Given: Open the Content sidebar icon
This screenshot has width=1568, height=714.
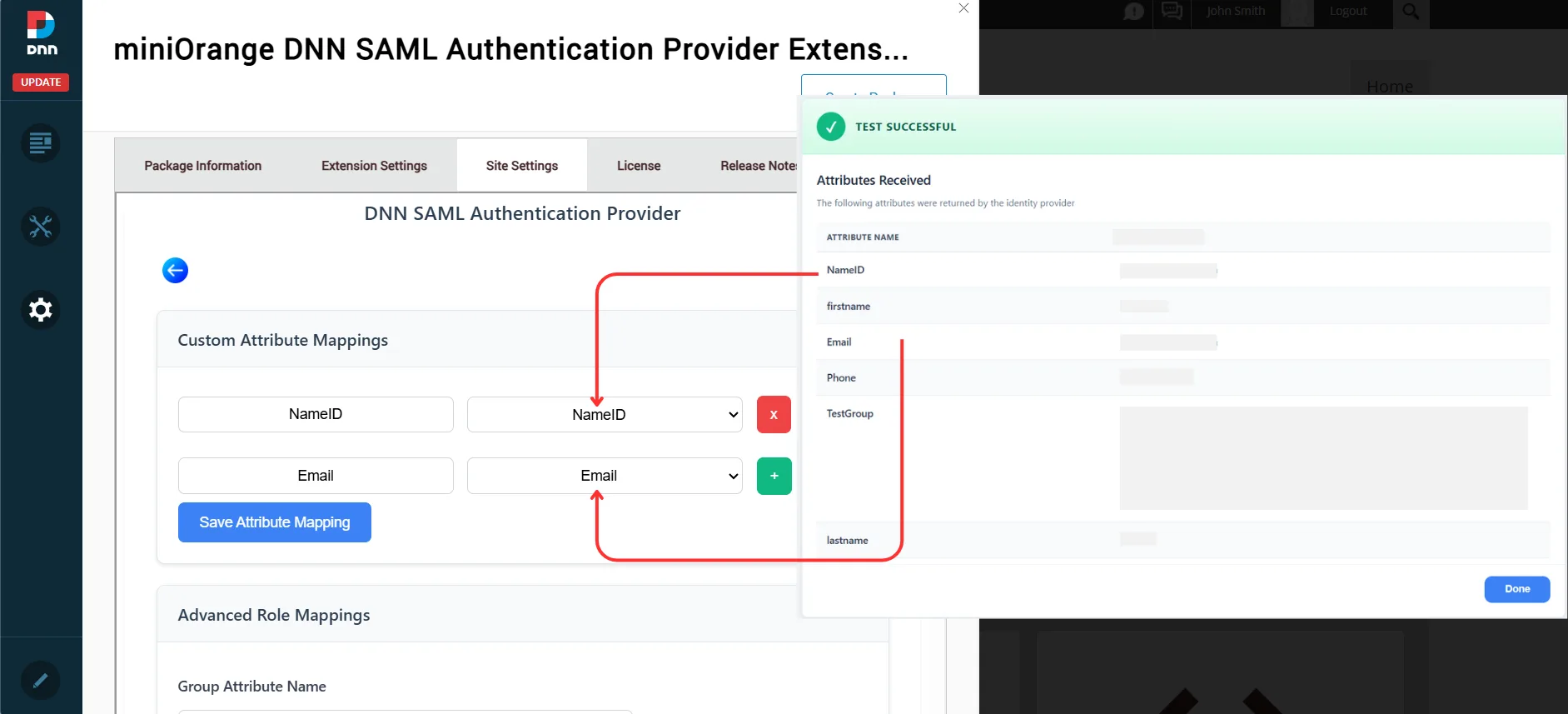Looking at the screenshot, I should click(x=41, y=143).
